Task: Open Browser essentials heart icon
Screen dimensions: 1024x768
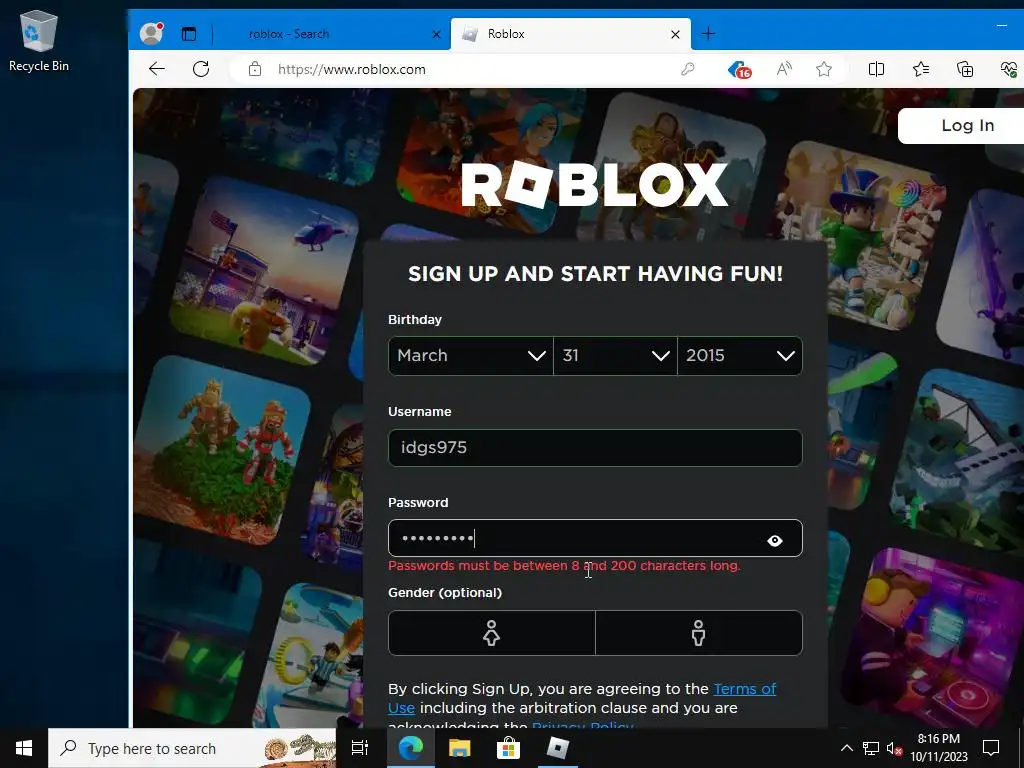Action: coord(1009,69)
